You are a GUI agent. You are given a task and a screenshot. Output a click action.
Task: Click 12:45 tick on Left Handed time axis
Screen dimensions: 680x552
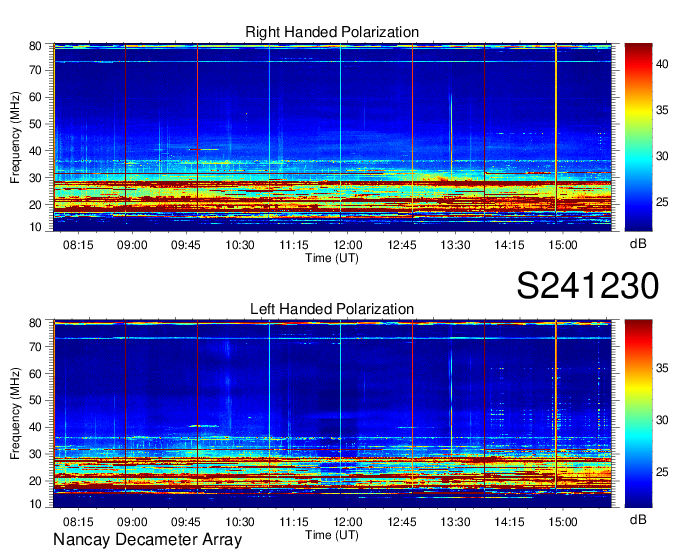point(402,522)
